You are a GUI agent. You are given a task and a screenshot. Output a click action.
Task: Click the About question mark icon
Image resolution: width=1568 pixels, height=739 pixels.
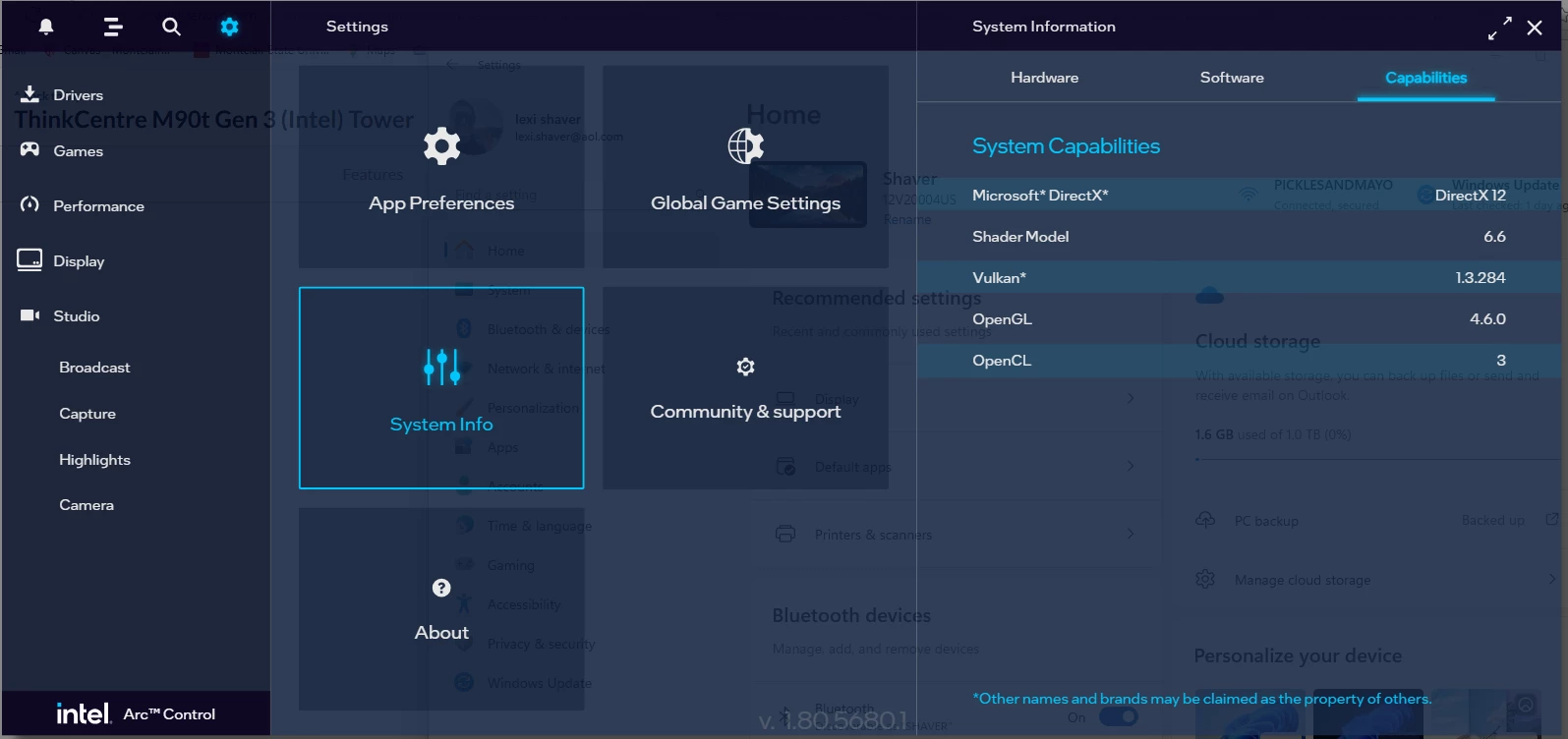[x=441, y=588]
